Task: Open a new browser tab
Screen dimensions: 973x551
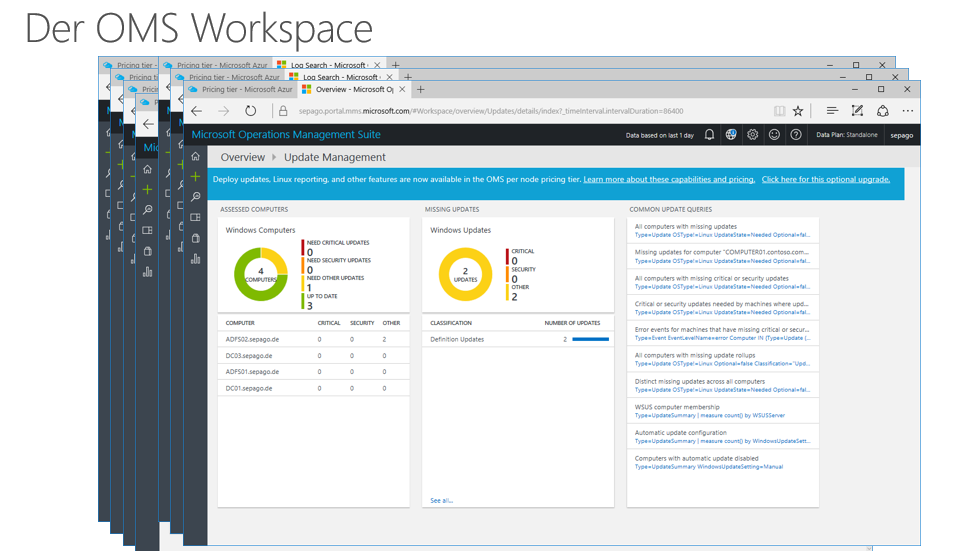Action: (421, 89)
